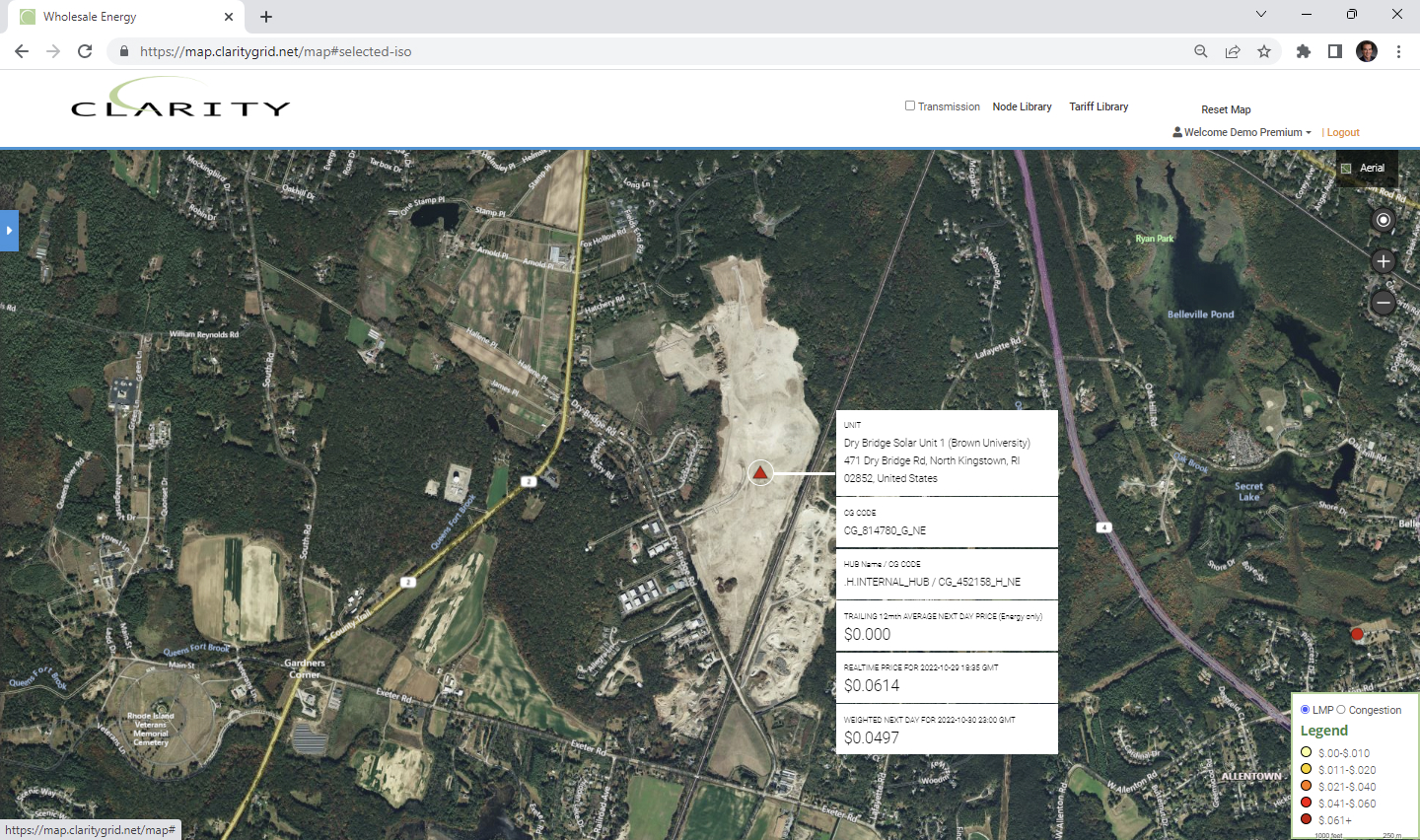
Task: Select the Congestion radio button
Action: (x=1341, y=710)
